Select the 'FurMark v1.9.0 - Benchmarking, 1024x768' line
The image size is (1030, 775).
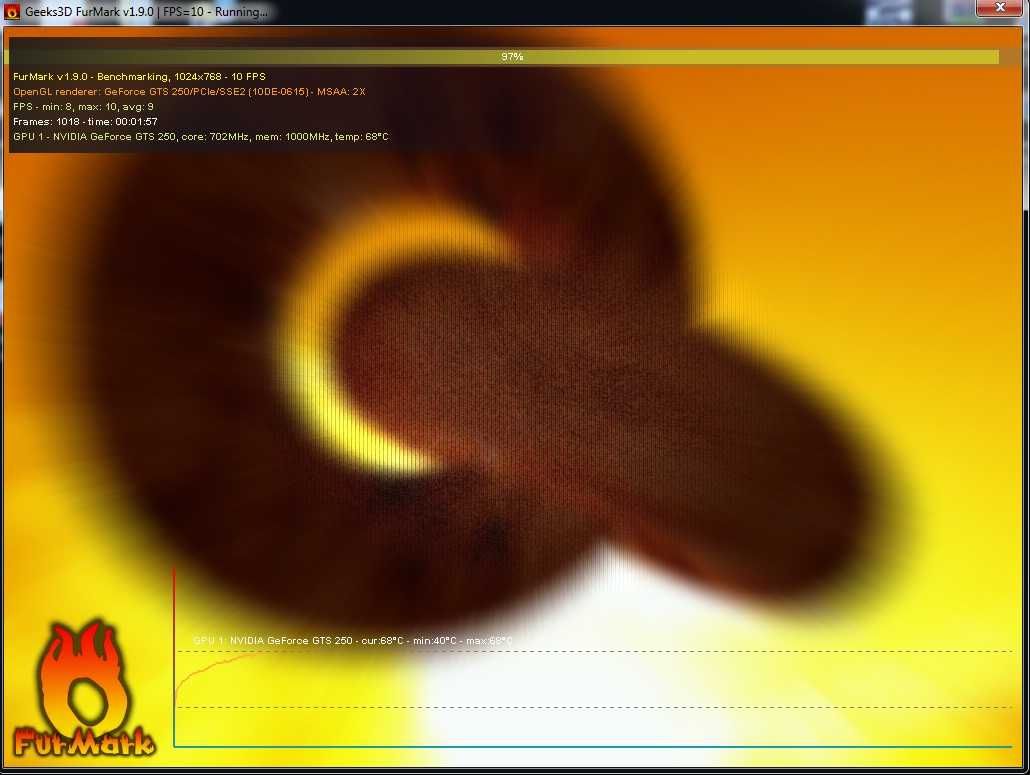(x=139, y=77)
